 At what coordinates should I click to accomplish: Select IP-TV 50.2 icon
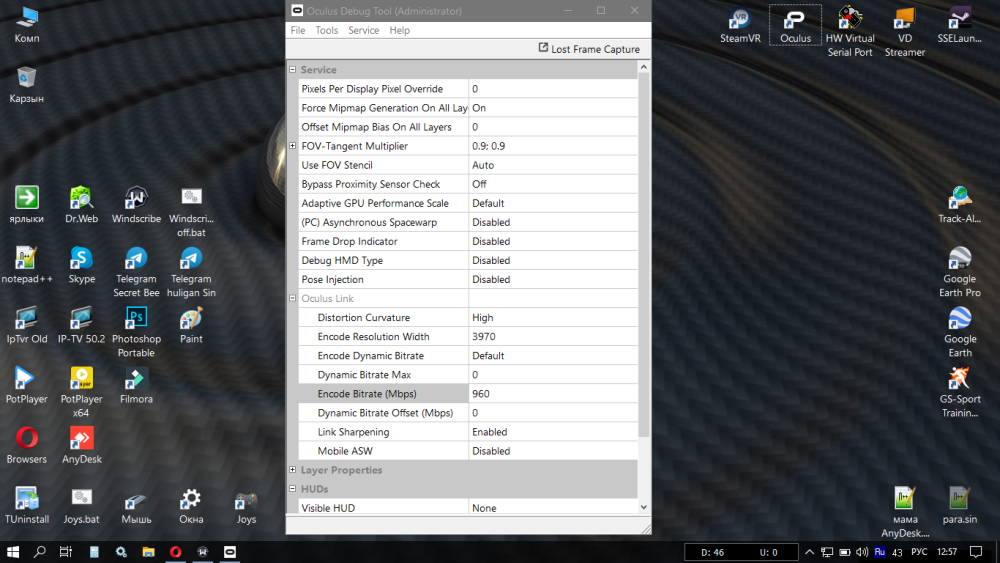(81, 326)
